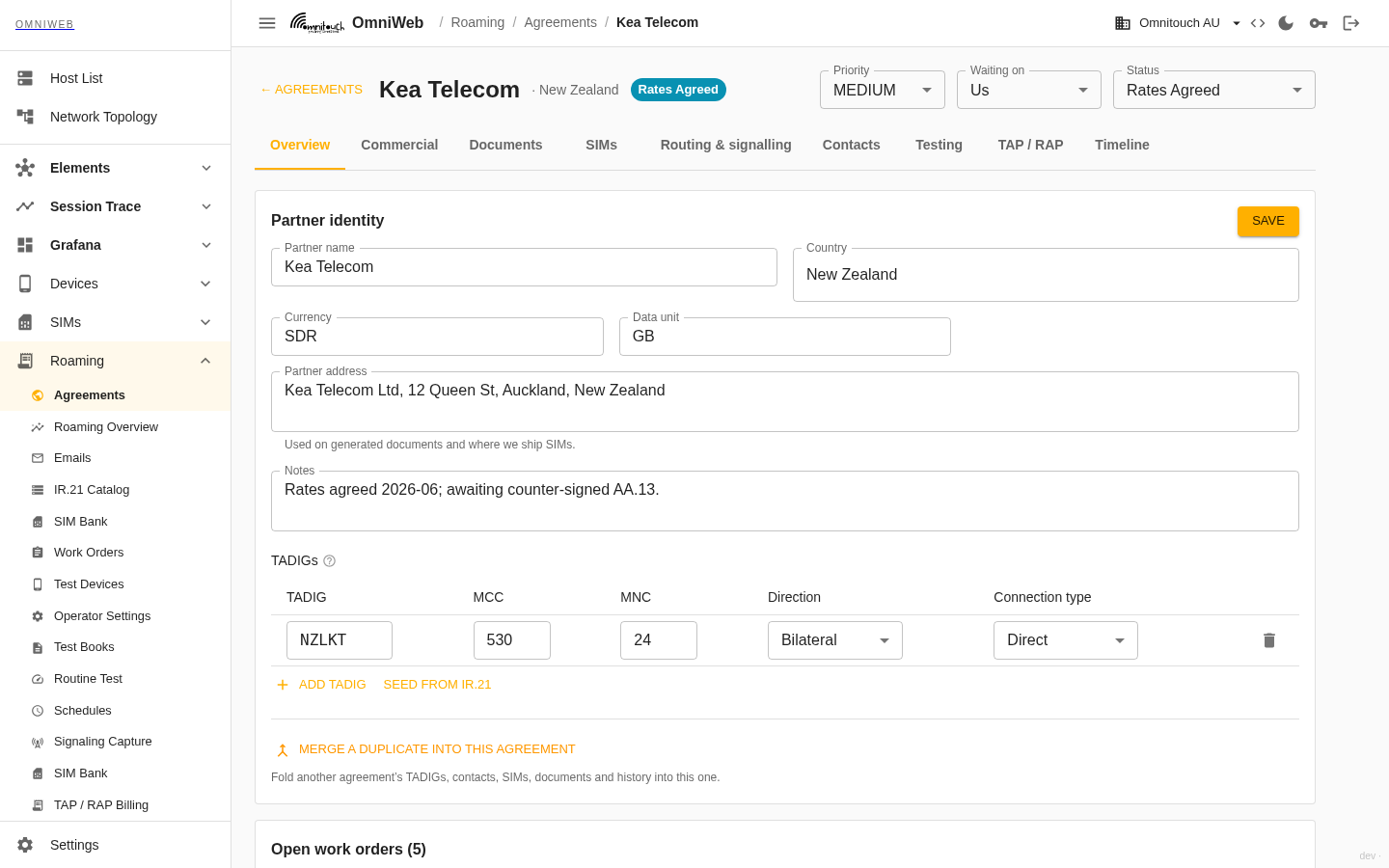Collapse the Roaming sidebar section
The width and height of the screenshot is (1389, 868).
[x=116, y=361]
